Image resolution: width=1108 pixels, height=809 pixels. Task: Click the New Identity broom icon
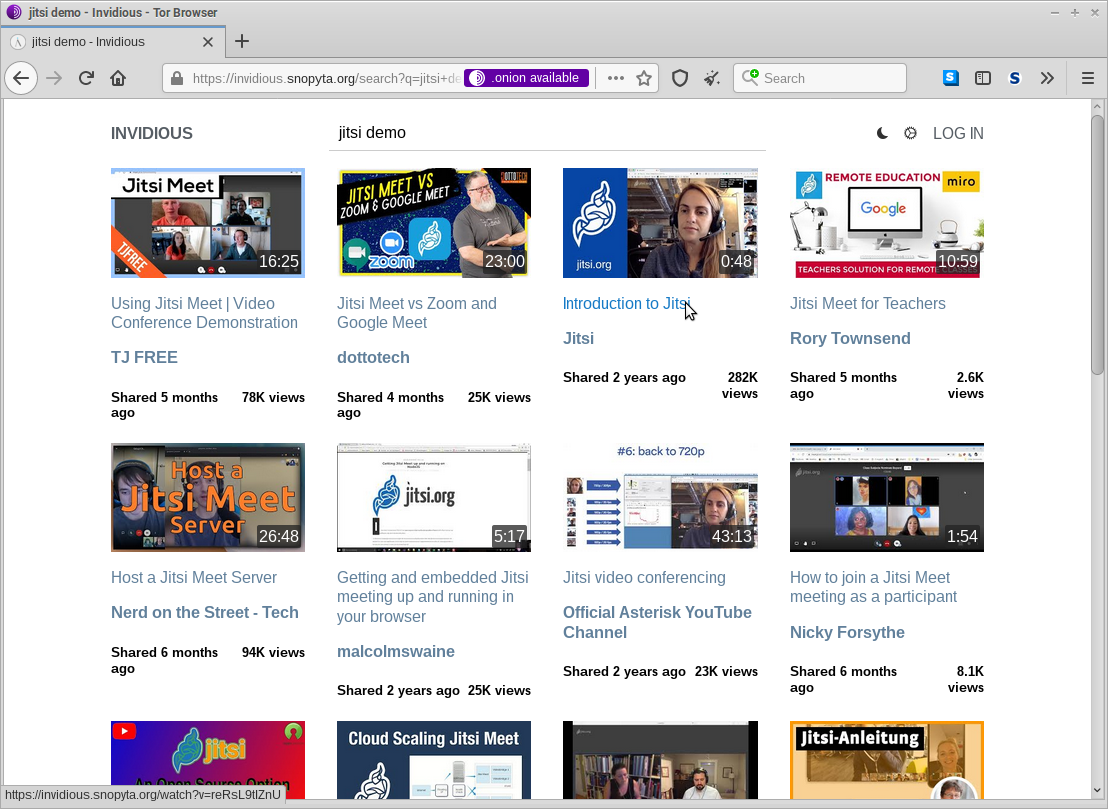(x=711, y=78)
